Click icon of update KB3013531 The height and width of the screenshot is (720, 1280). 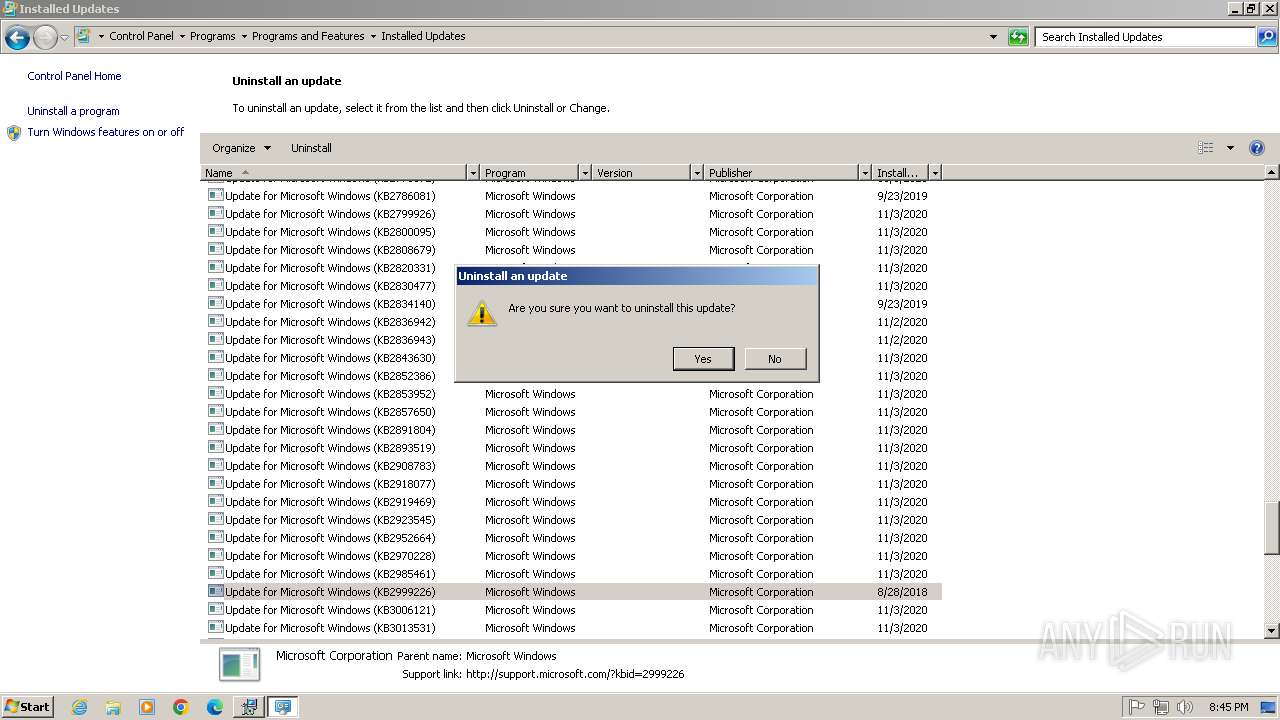(215, 627)
